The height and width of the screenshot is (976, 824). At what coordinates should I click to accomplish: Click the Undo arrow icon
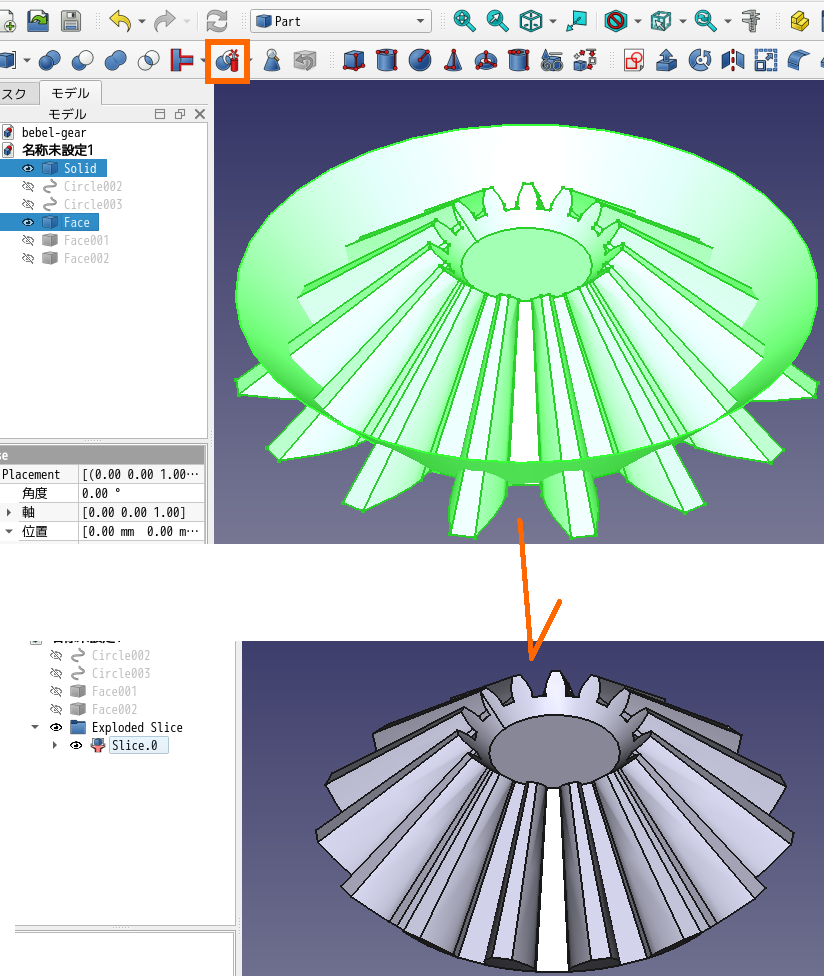coord(119,21)
